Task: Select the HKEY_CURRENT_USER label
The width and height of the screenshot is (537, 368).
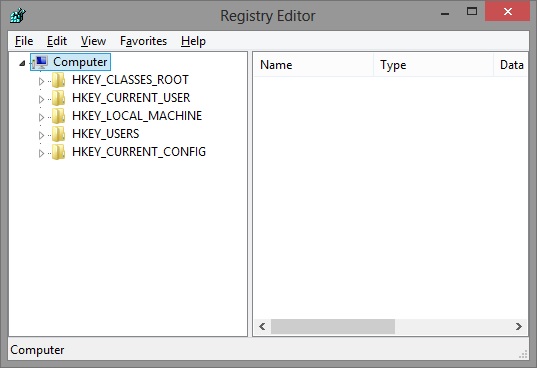Action: 131,98
